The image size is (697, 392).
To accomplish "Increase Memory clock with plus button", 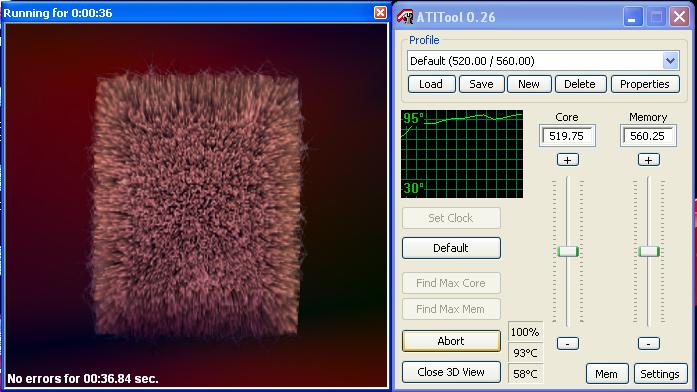I will click(649, 160).
